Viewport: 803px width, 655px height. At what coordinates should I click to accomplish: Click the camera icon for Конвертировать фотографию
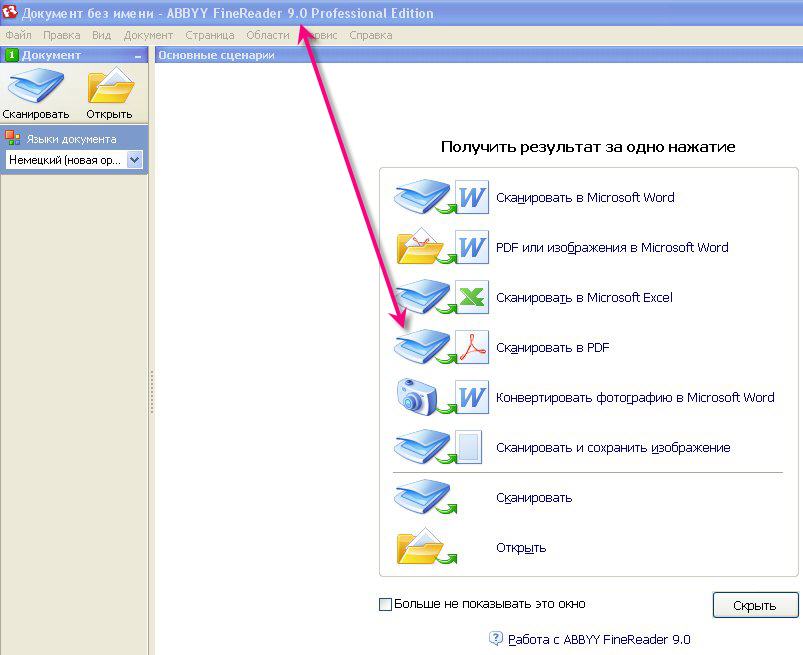(441, 397)
